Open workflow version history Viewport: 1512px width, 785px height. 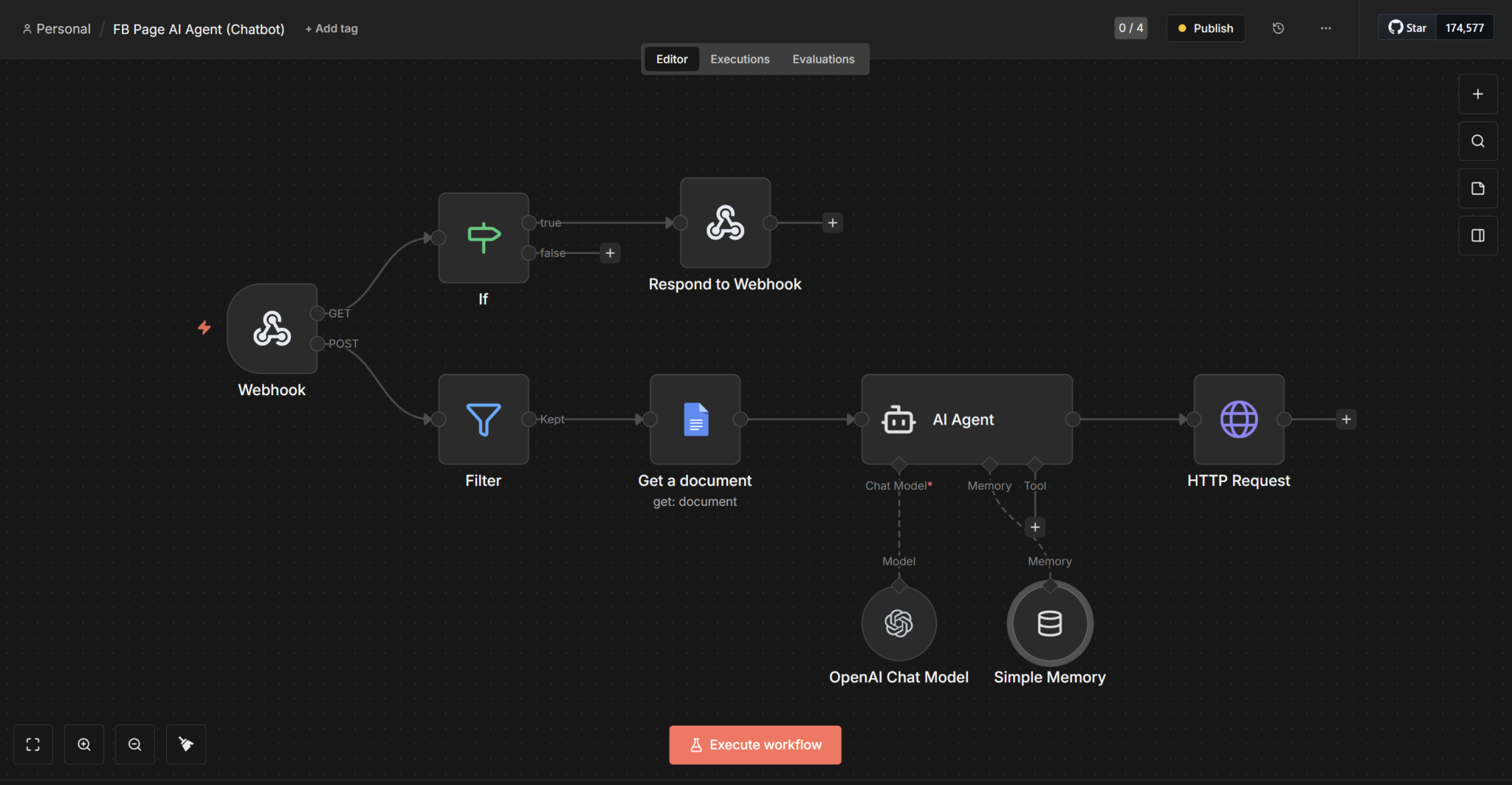pyautogui.click(x=1279, y=28)
